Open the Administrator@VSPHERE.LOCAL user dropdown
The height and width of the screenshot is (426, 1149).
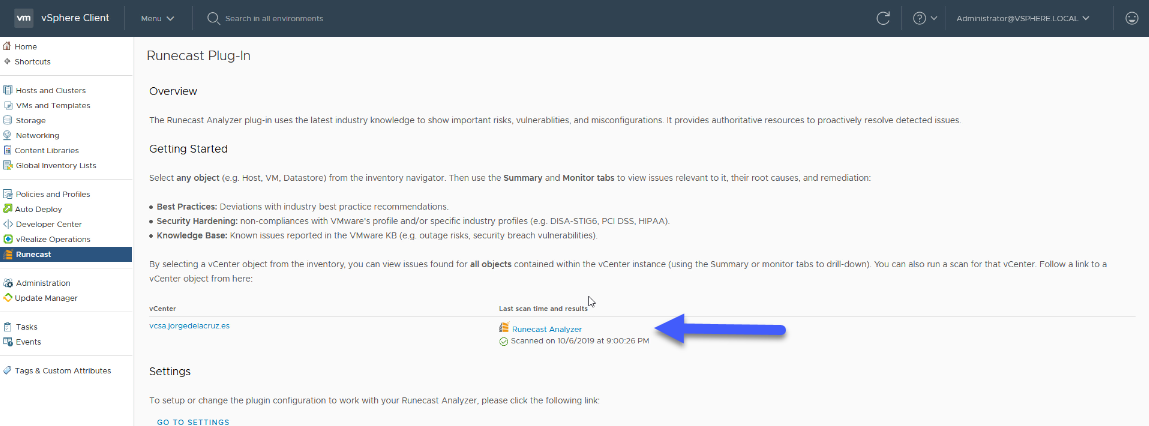click(x=1022, y=18)
